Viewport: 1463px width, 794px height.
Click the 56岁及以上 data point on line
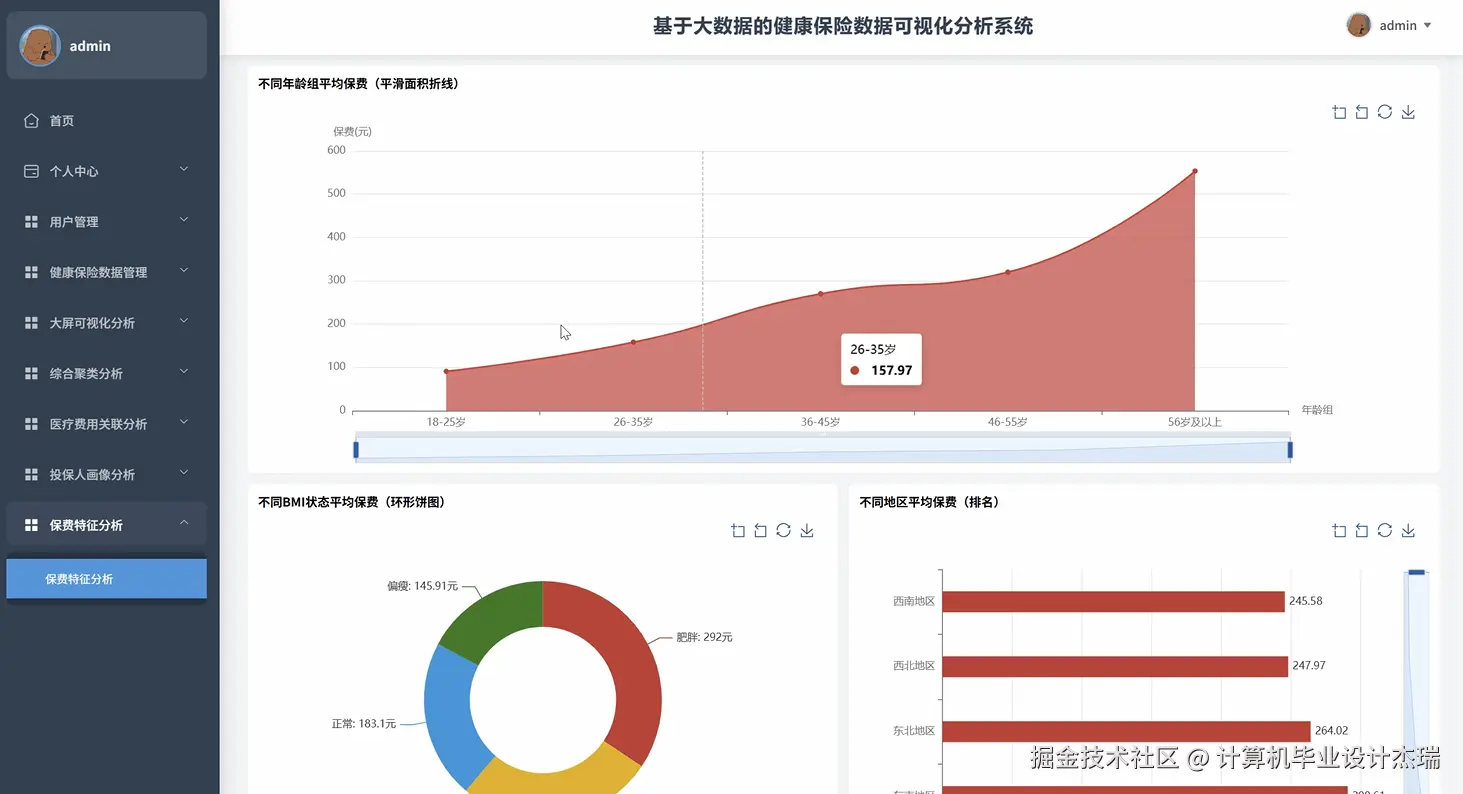click(x=1194, y=171)
